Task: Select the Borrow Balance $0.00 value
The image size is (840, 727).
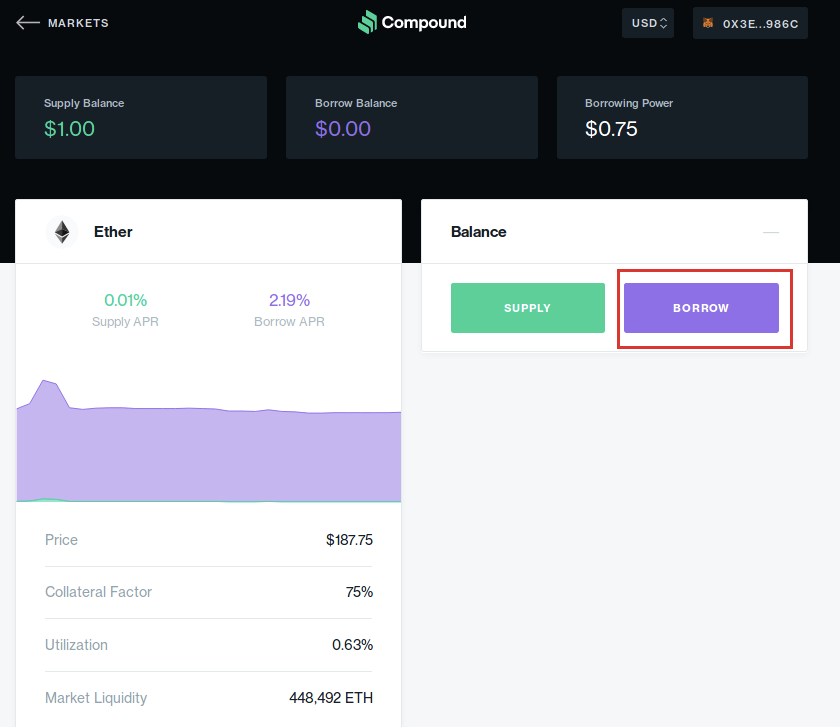Action: tap(343, 129)
